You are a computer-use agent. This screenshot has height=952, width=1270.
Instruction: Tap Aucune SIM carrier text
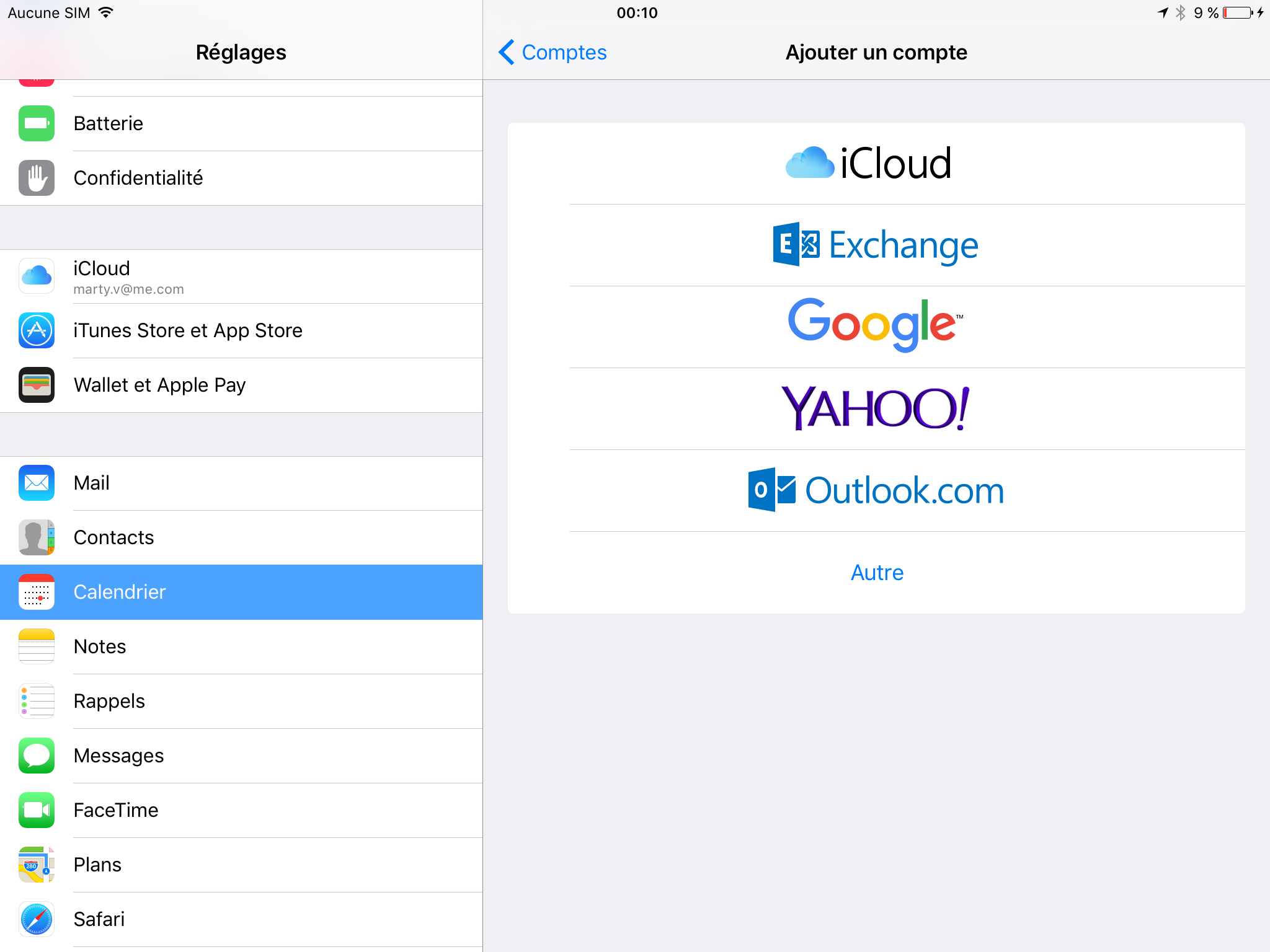[48, 12]
